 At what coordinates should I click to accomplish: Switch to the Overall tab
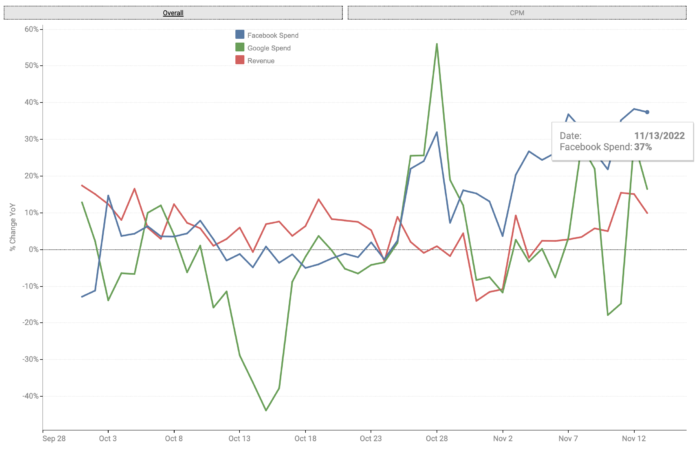pos(173,13)
